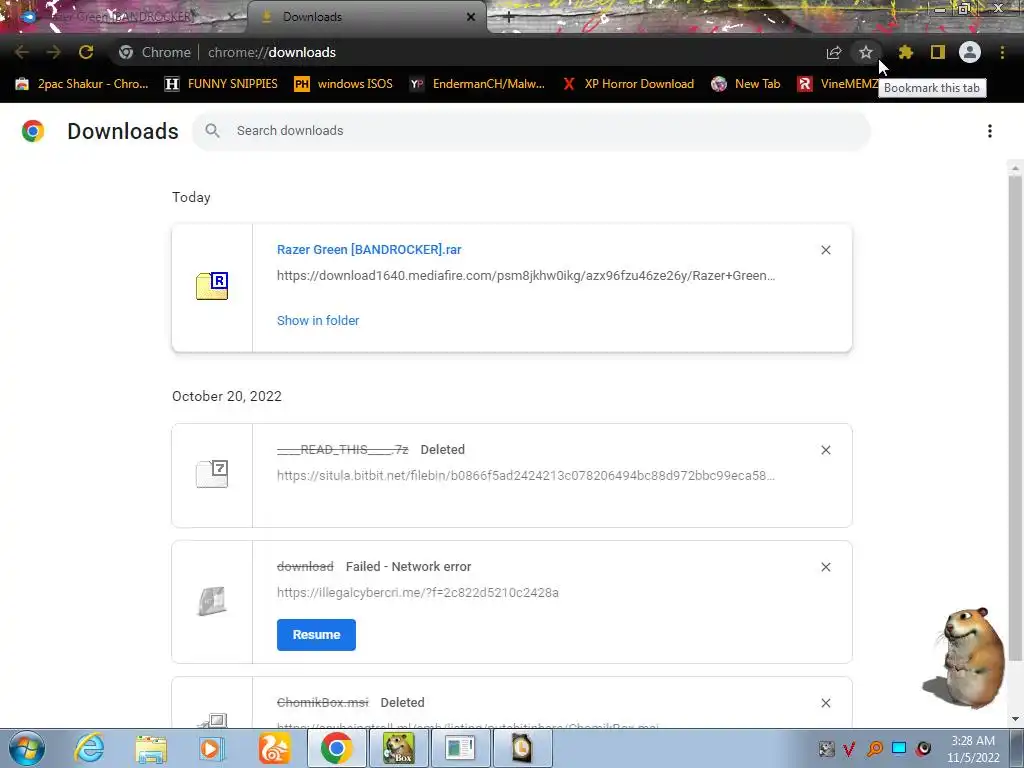
Task: Open Windows Explorer from taskbar
Action: tap(151, 748)
